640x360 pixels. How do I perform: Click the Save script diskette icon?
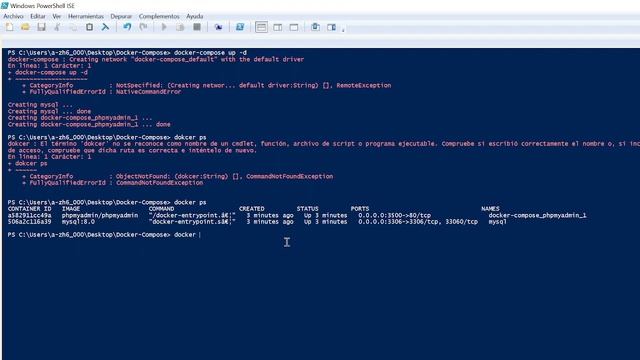[41, 27]
